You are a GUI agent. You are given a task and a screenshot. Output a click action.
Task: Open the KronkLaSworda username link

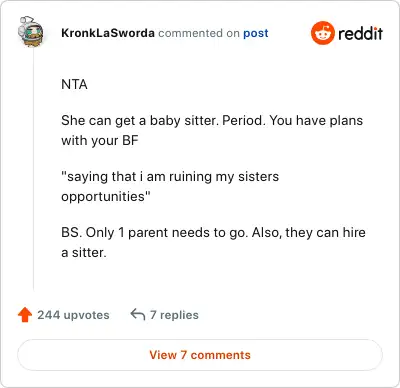click(x=108, y=33)
